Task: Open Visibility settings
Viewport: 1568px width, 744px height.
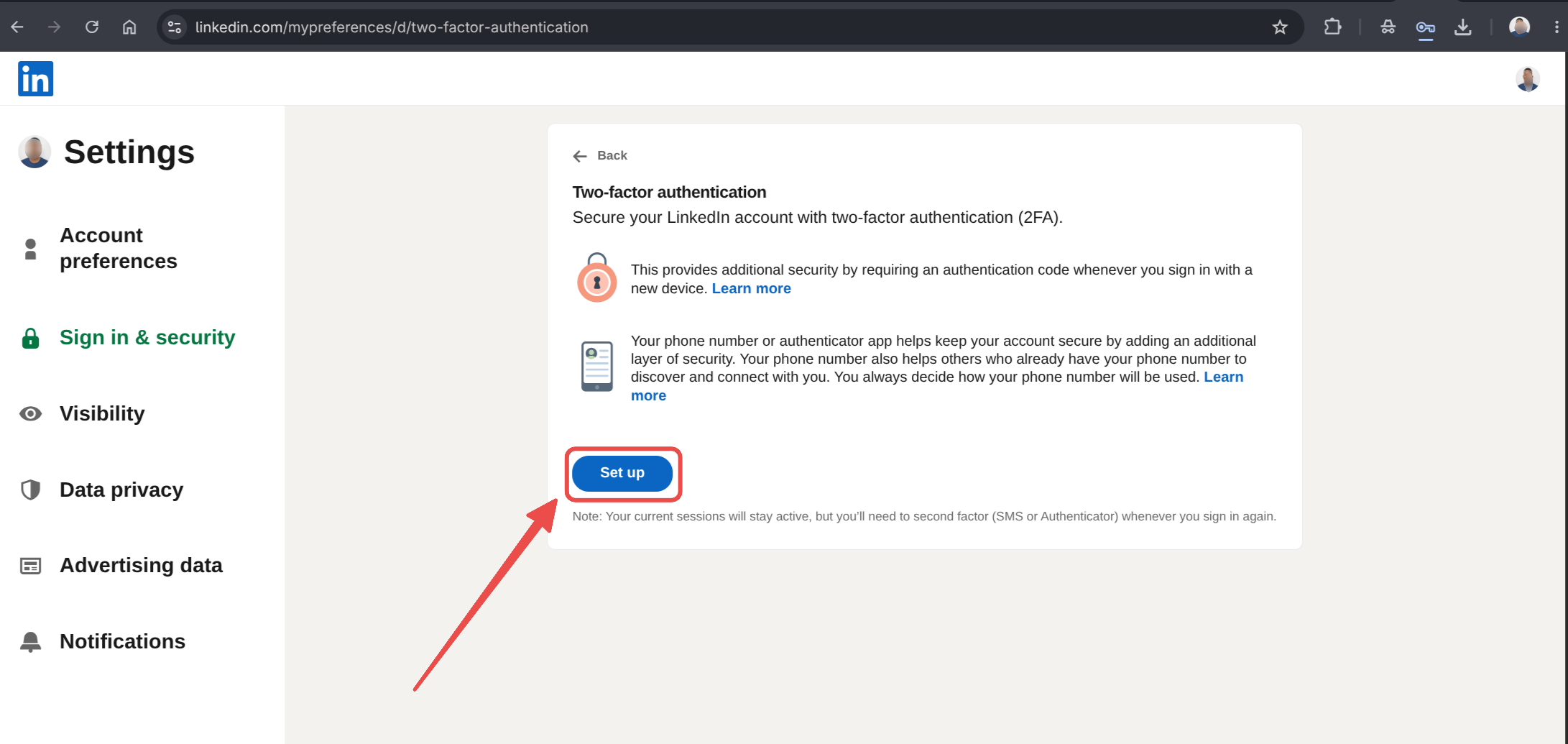Action: pyautogui.click(x=102, y=413)
